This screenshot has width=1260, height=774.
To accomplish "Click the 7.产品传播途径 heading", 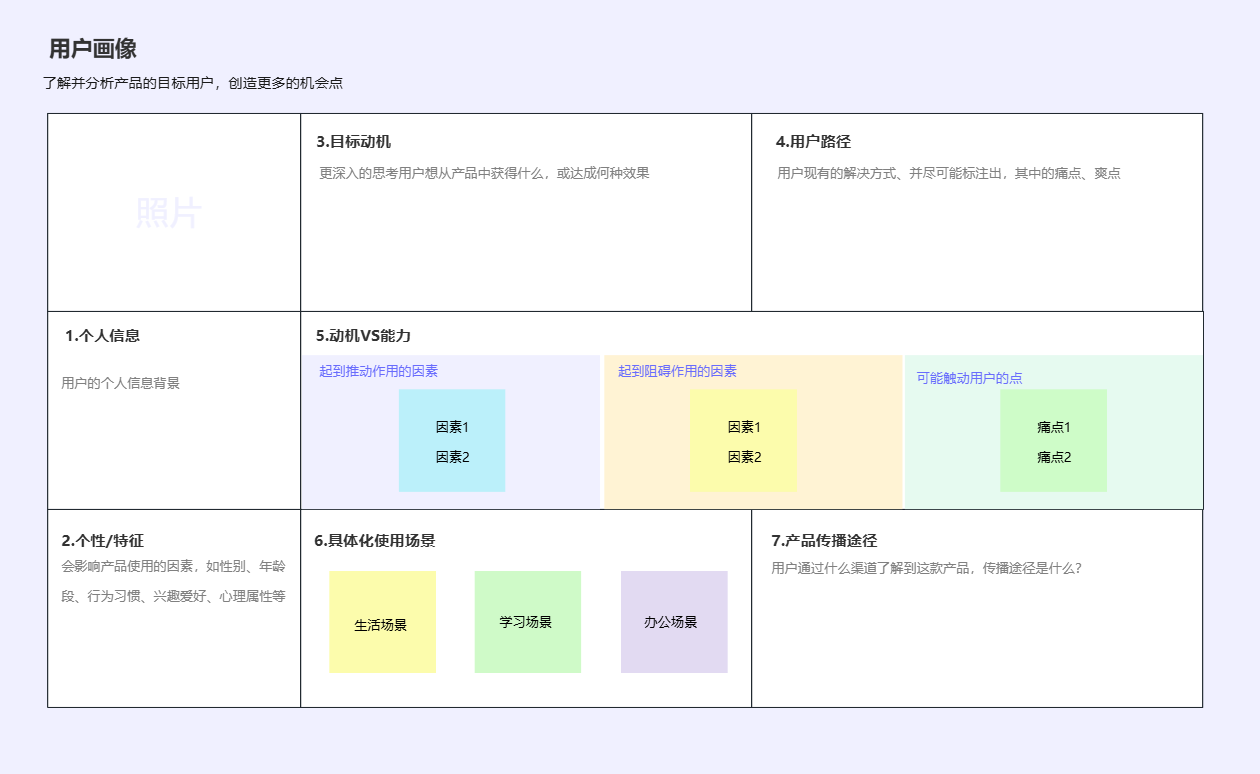I will pyautogui.click(x=824, y=541).
